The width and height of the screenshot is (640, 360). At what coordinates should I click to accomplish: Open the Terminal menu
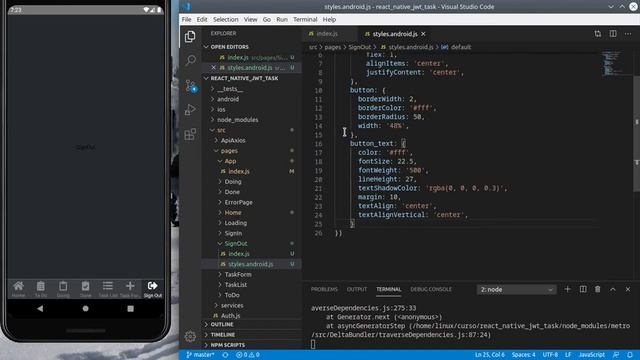pyautogui.click(x=305, y=19)
